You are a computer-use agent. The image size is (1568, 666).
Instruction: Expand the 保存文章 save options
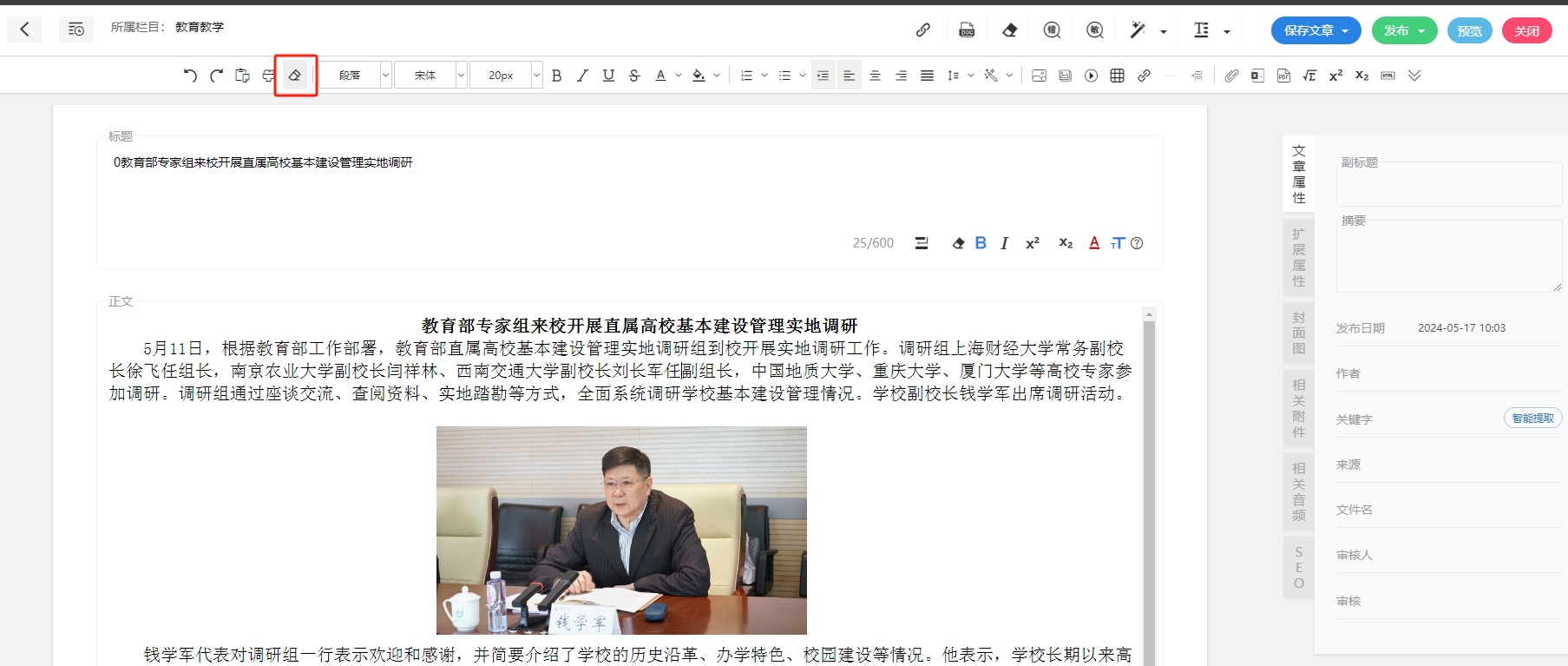(x=1345, y=30)
